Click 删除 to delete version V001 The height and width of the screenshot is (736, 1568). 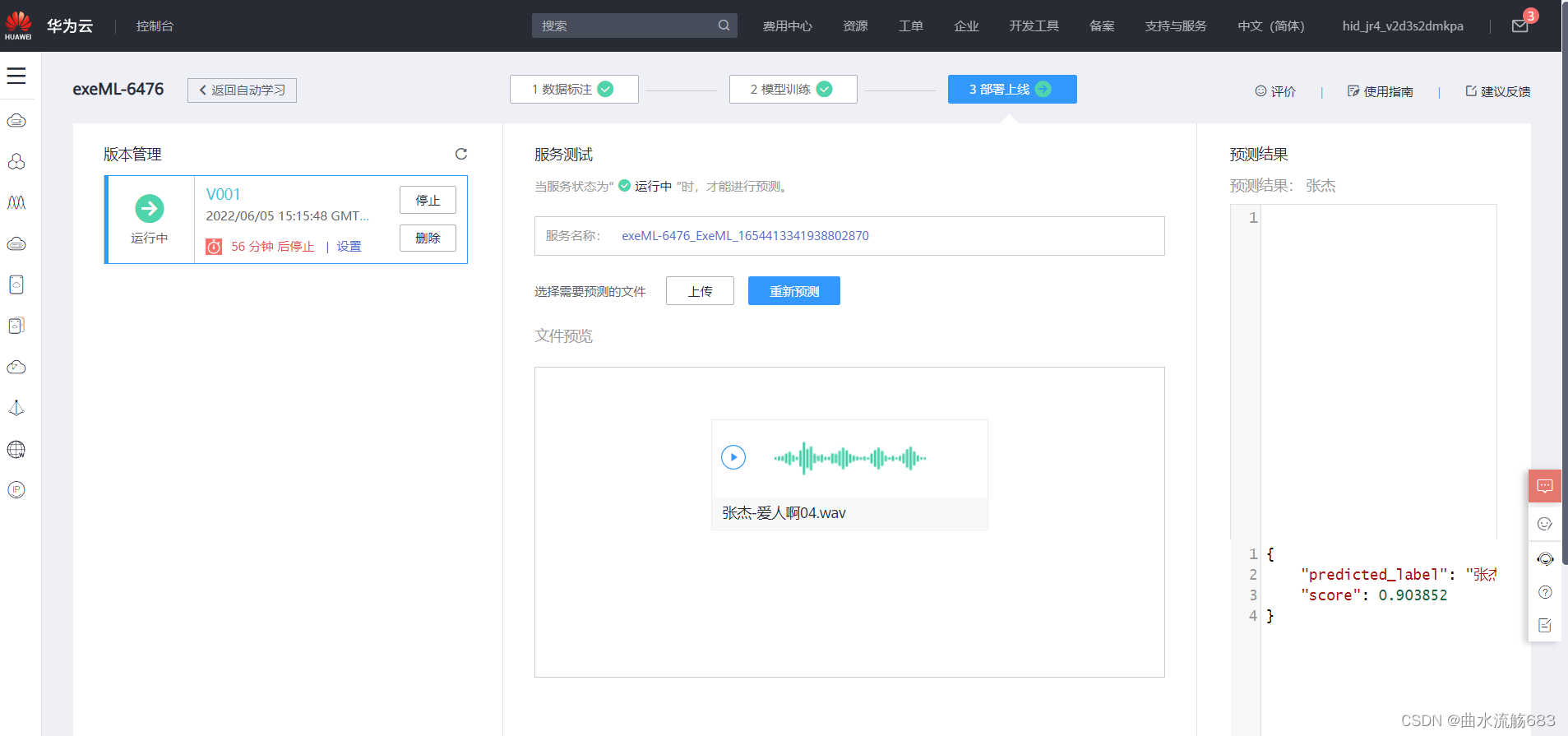click(x=428, y=238)
